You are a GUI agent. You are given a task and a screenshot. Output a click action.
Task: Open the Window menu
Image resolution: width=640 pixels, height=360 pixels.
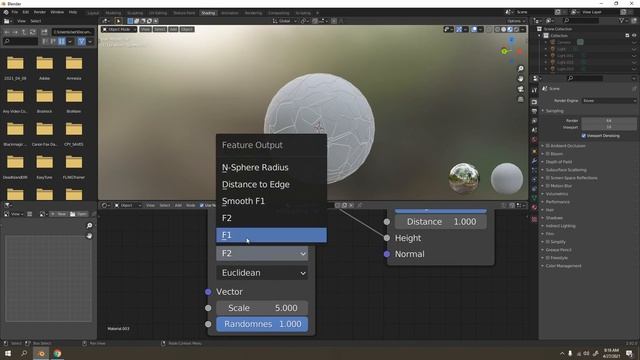(57, 12)
